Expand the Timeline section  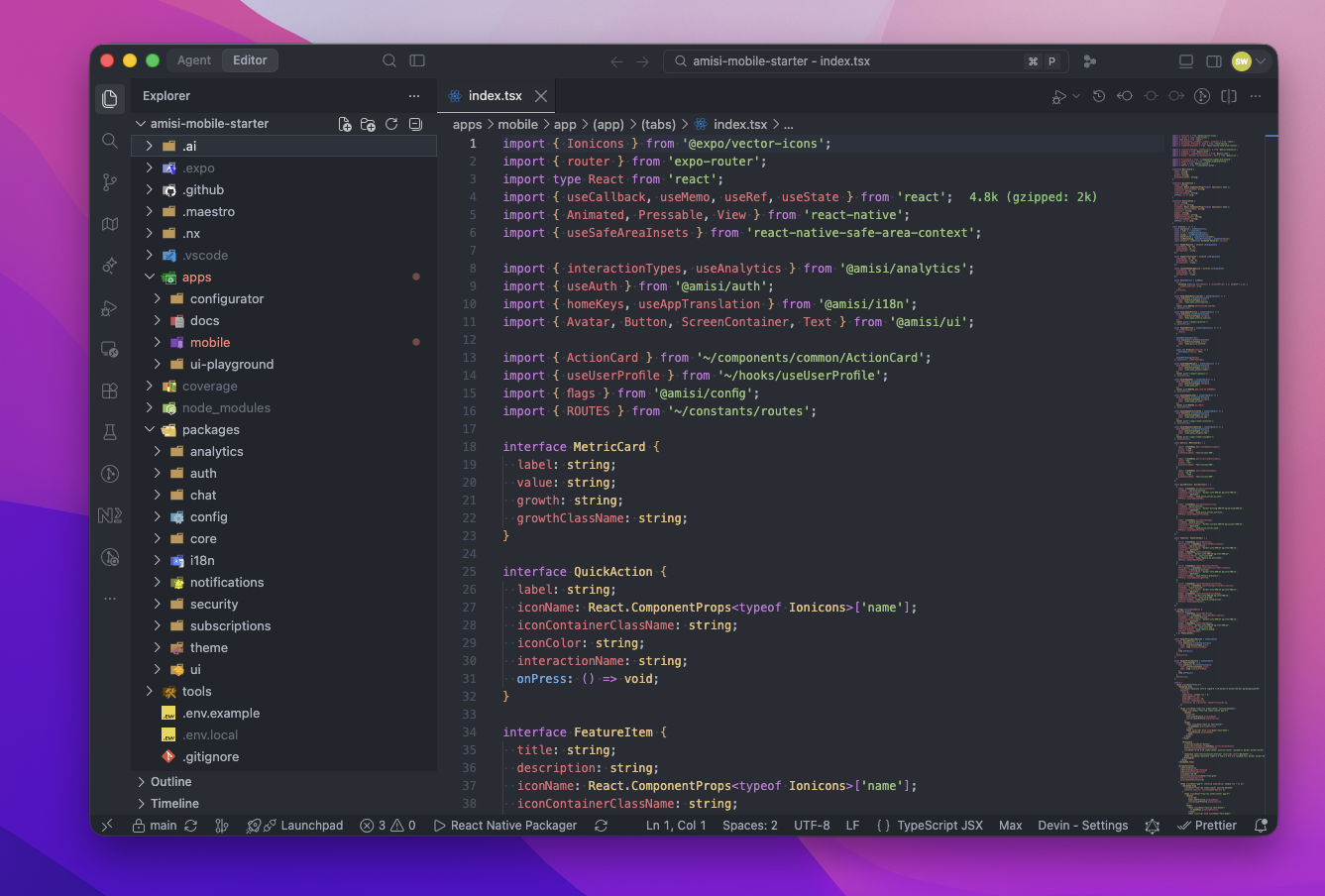point(283,804)
